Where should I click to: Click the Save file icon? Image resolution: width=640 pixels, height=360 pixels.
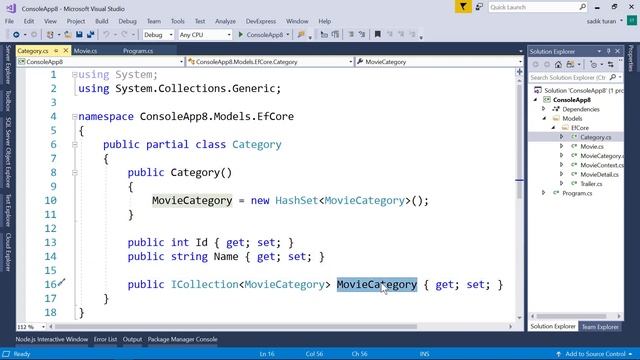tap(79, 35)
